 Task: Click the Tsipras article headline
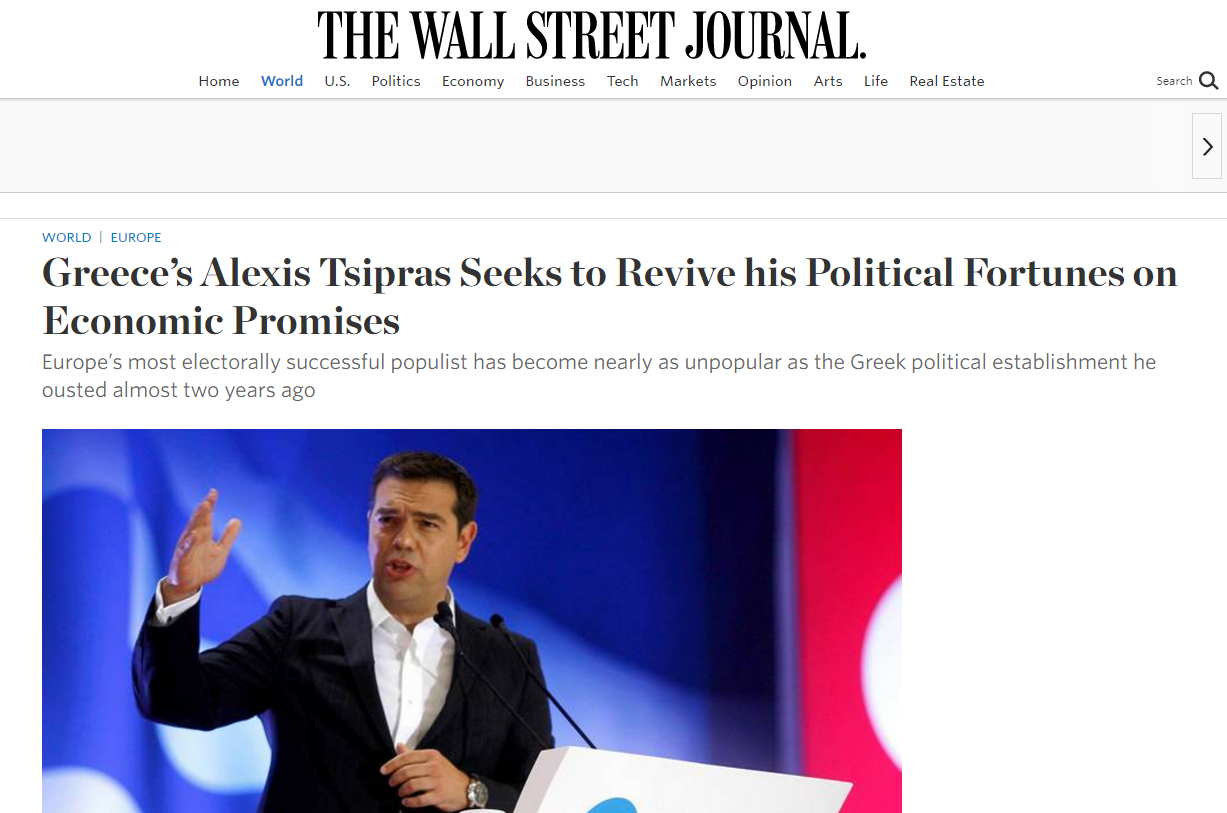[610, 296]
